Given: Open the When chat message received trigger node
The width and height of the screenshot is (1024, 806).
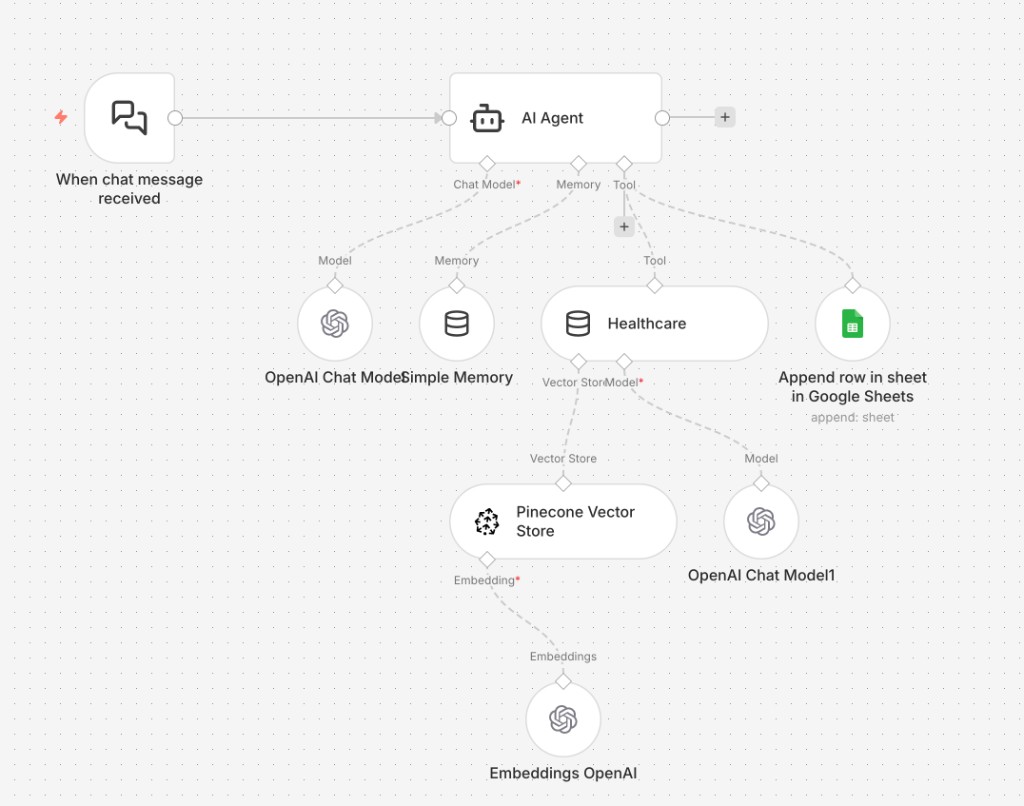Looking at the screenshot, I should coord(129,117).
